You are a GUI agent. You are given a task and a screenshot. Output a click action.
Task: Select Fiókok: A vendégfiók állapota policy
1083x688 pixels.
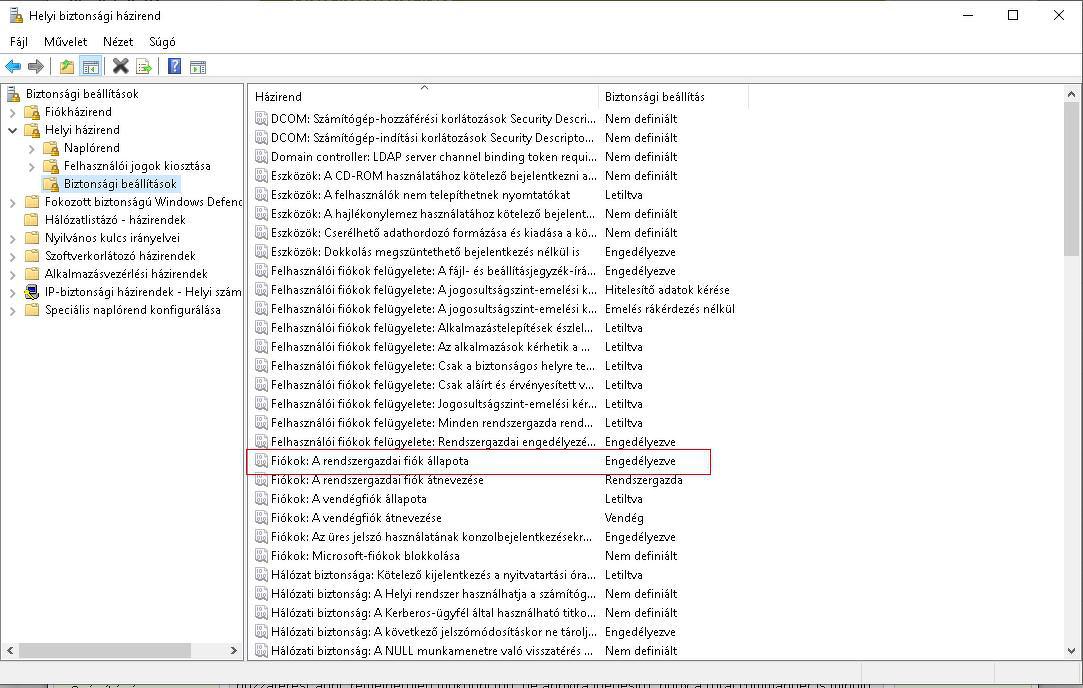pyautogui.click(x=349, y=499)
